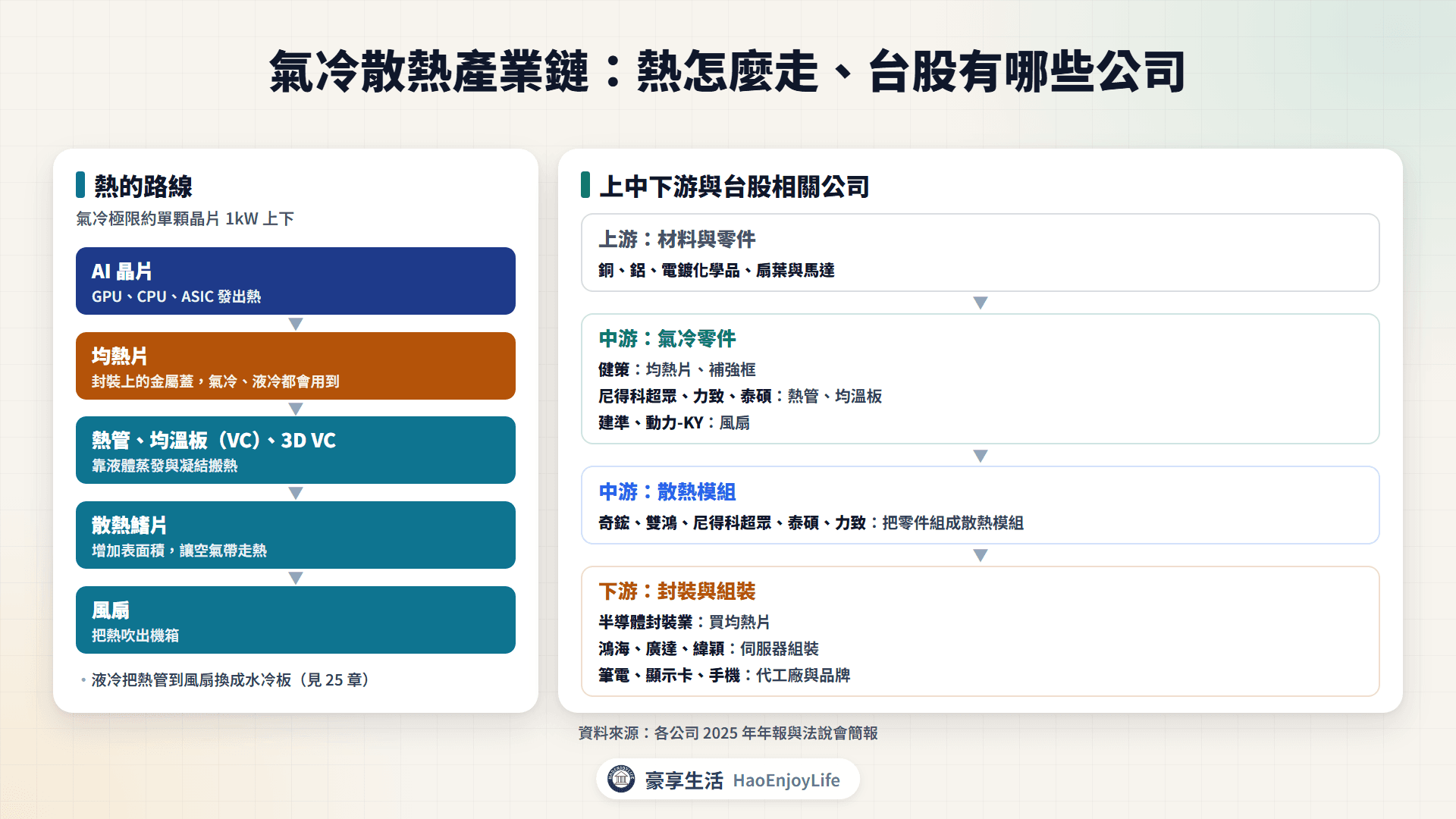The height and width of the screenshot is (819, 1456).
Task: Click the subtitle 靠液體蒸發與凝結搬熱
Action: point(165,466)
